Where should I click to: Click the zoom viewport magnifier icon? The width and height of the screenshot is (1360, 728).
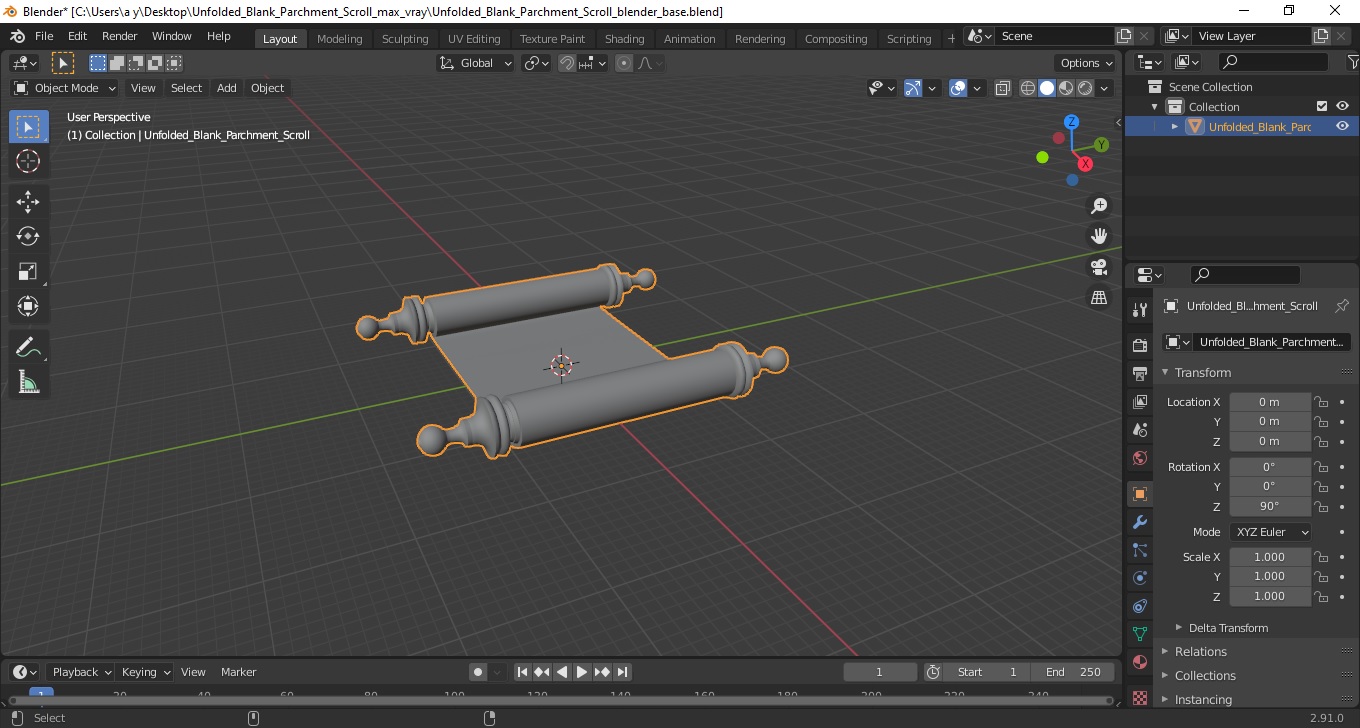point(1099,206)
